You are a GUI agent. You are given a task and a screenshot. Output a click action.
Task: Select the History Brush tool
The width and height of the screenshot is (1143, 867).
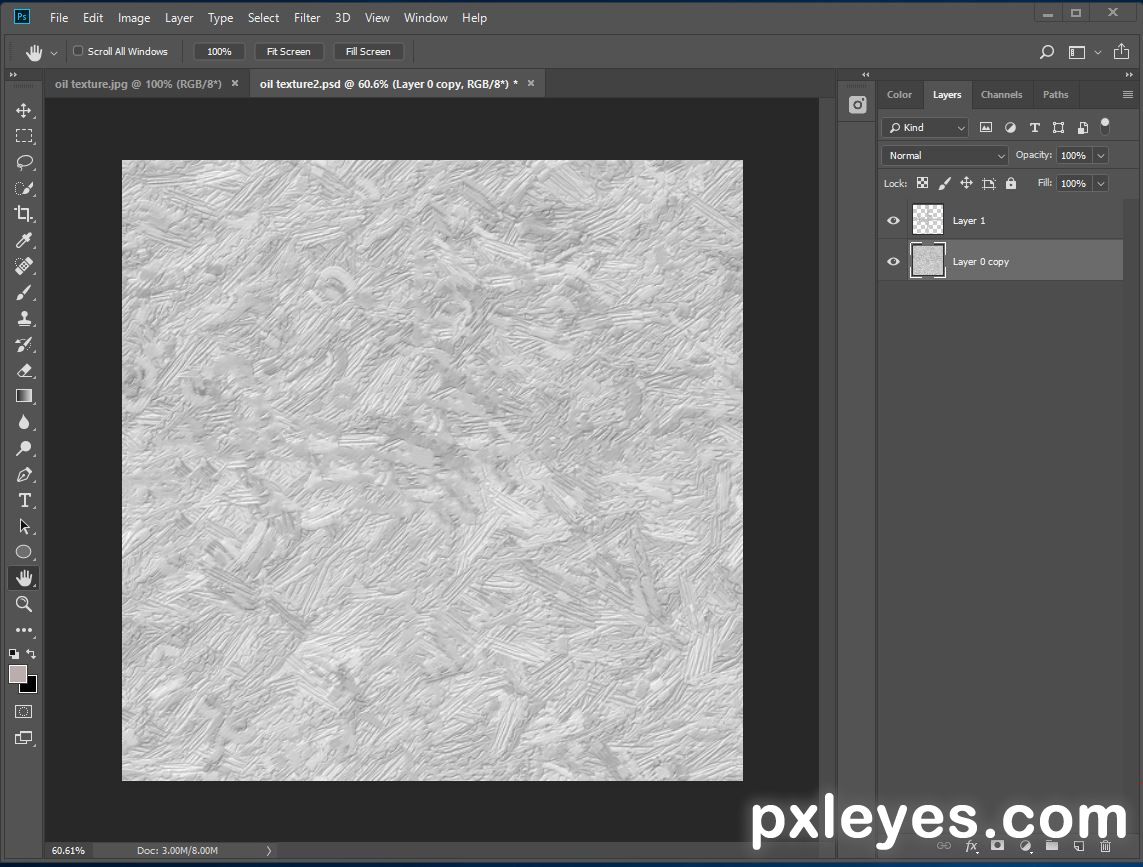click(24, 344)
